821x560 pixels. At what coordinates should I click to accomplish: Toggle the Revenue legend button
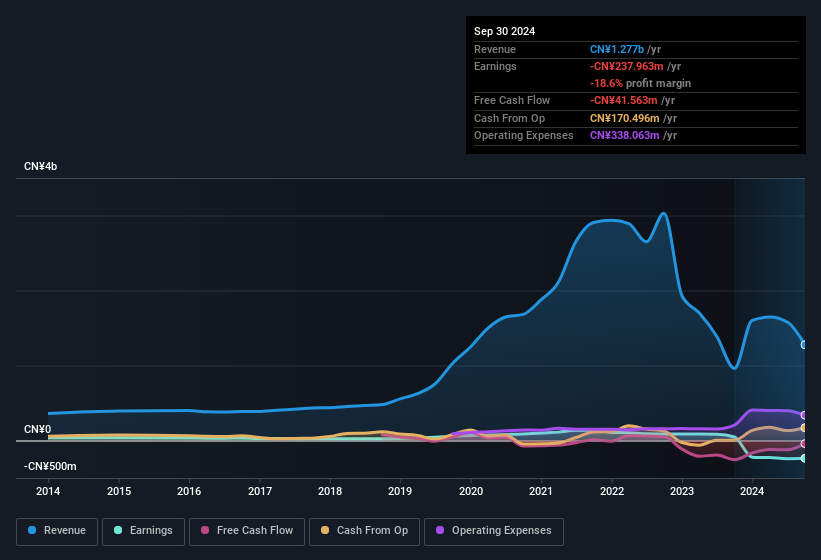(57, 531)
